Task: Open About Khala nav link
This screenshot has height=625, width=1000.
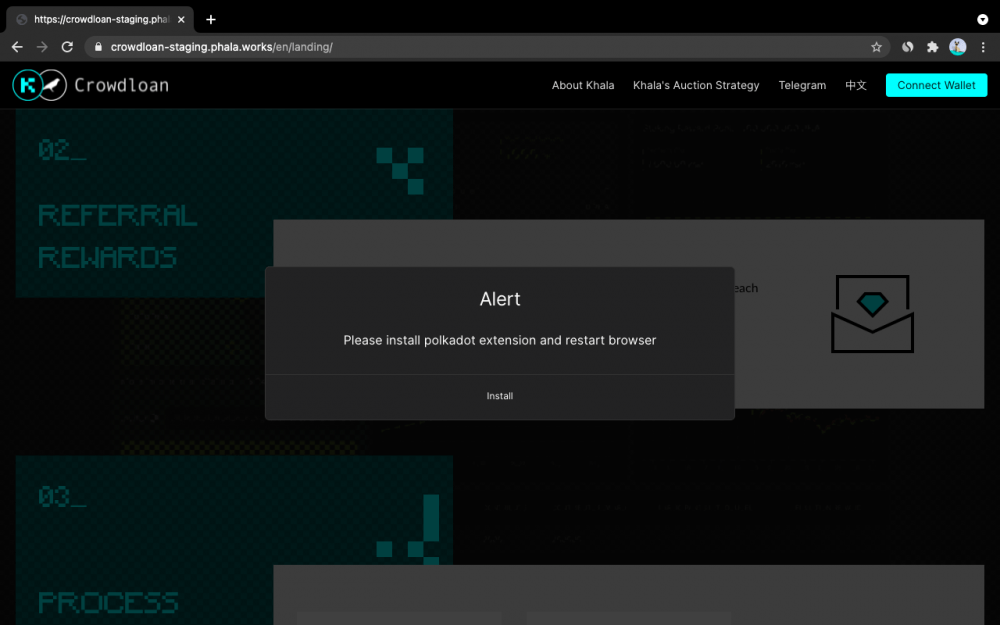Action: click(x=583, y=85)
